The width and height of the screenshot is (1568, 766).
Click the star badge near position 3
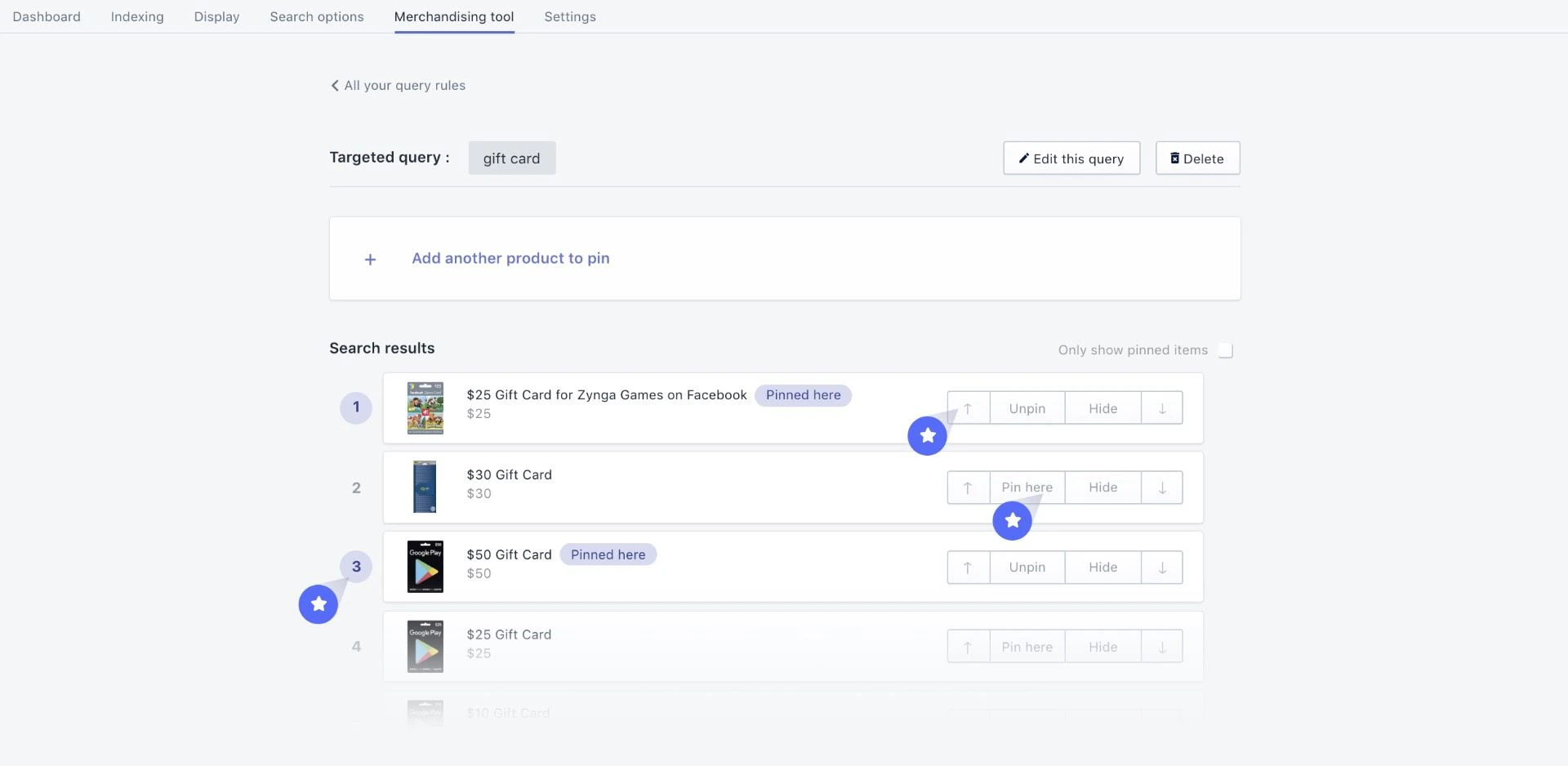[318, 603]
